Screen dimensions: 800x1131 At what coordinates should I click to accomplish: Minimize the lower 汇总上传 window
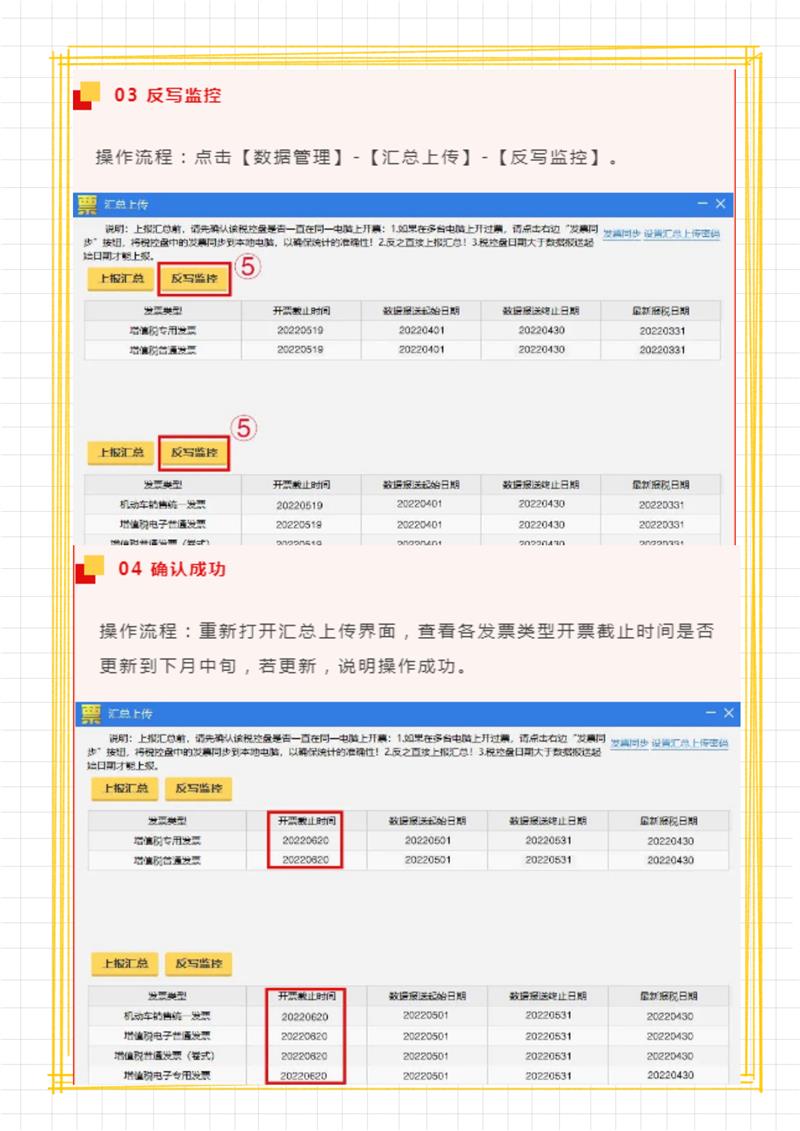coord(710,713)
